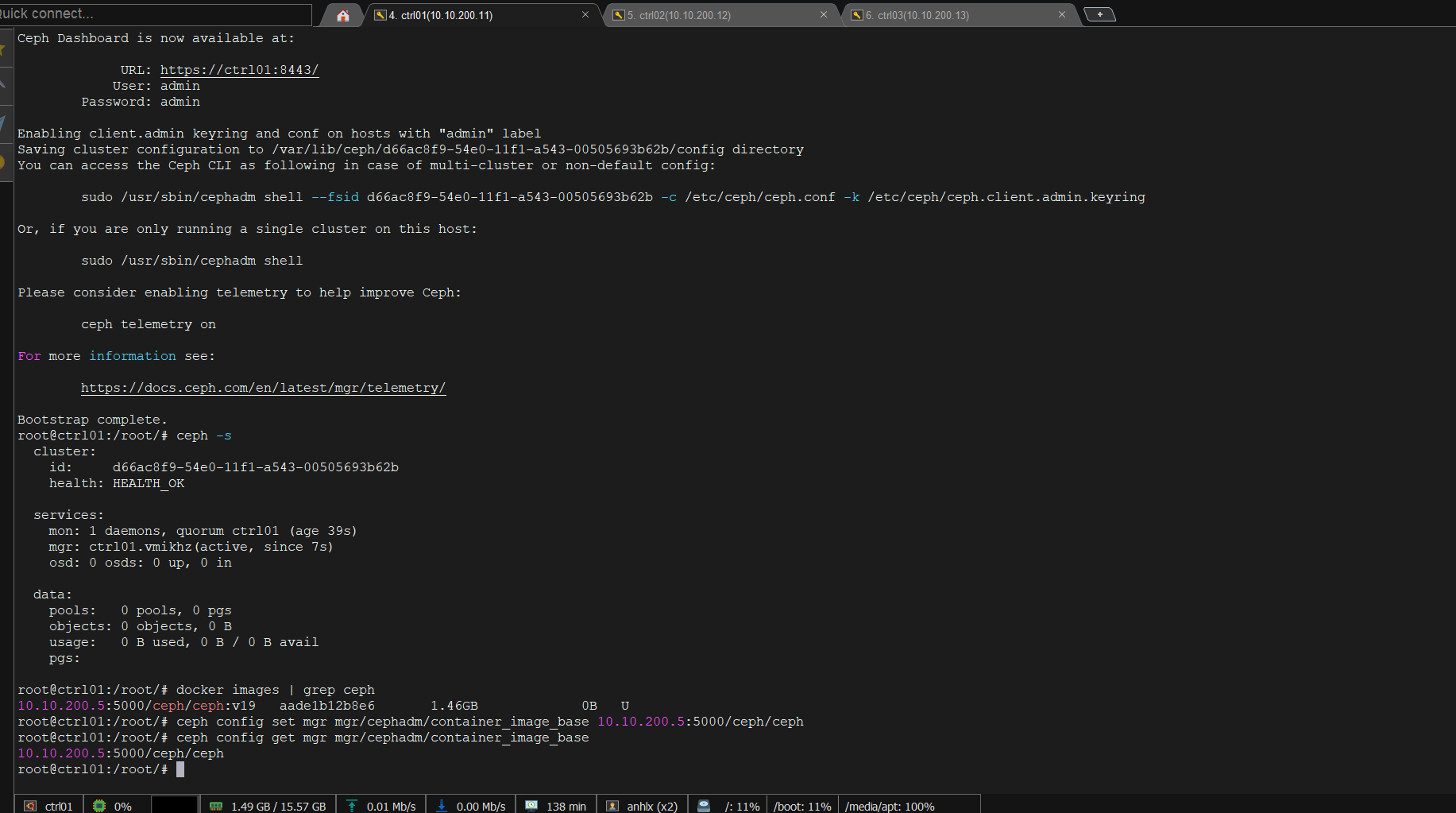This screenshot has height=813, width=1456.
Task: Click the '0.00 Mb/s' download value
Action: pos(481,807)
